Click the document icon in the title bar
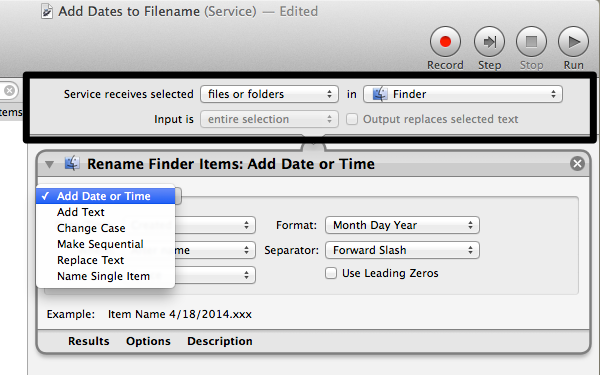600x375 pixels. click(47, 11)
